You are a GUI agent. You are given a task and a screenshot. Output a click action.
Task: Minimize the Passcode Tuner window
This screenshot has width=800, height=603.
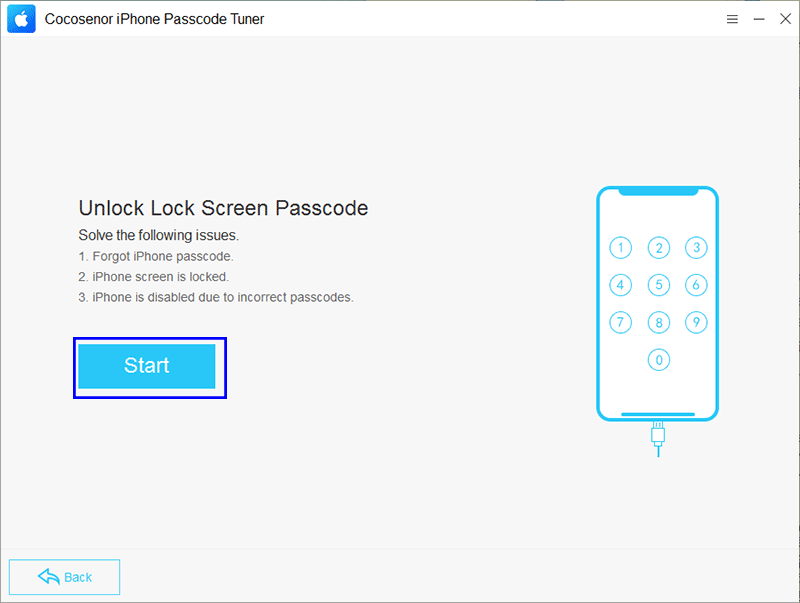(759, 19)
